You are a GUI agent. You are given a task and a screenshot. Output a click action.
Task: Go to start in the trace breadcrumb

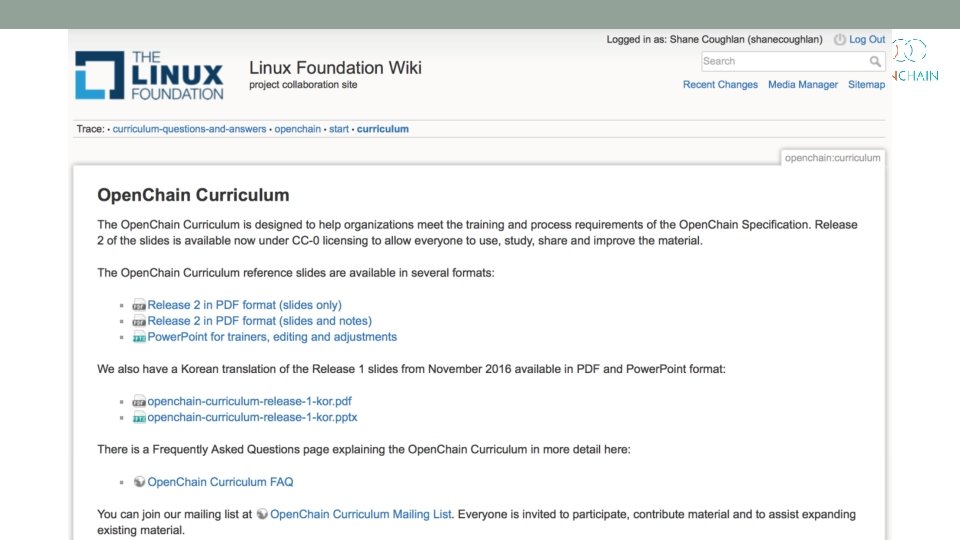click(339, 129)
